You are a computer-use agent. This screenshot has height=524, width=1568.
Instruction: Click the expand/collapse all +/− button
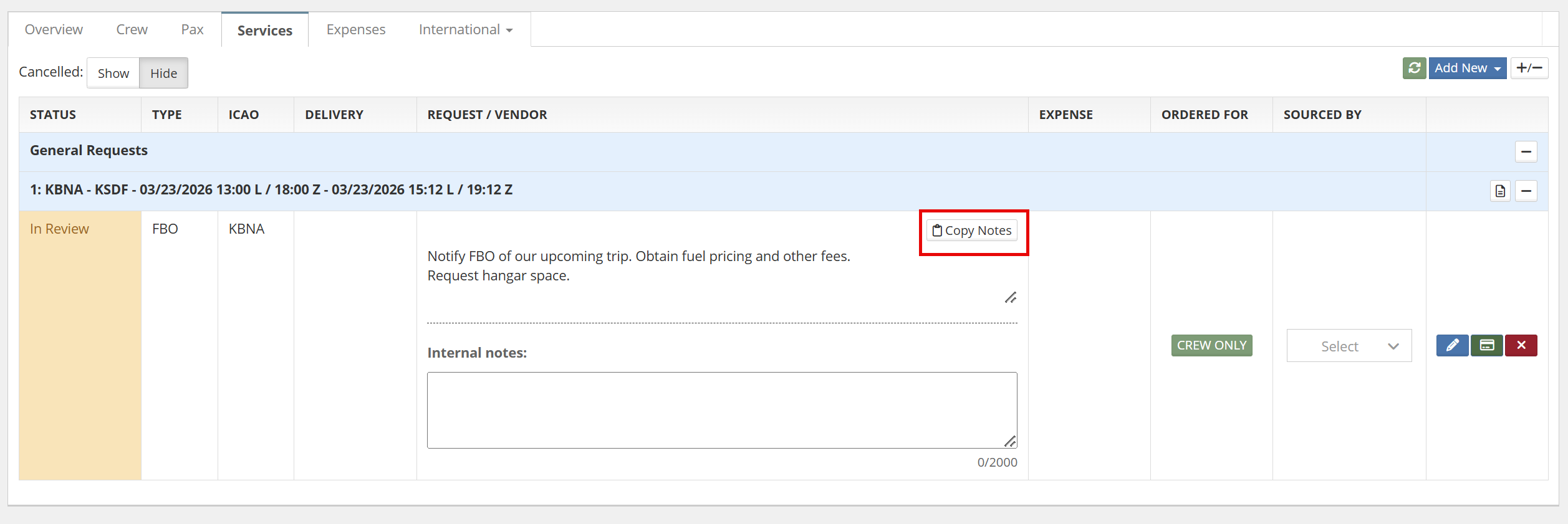tap(1529, 68)
